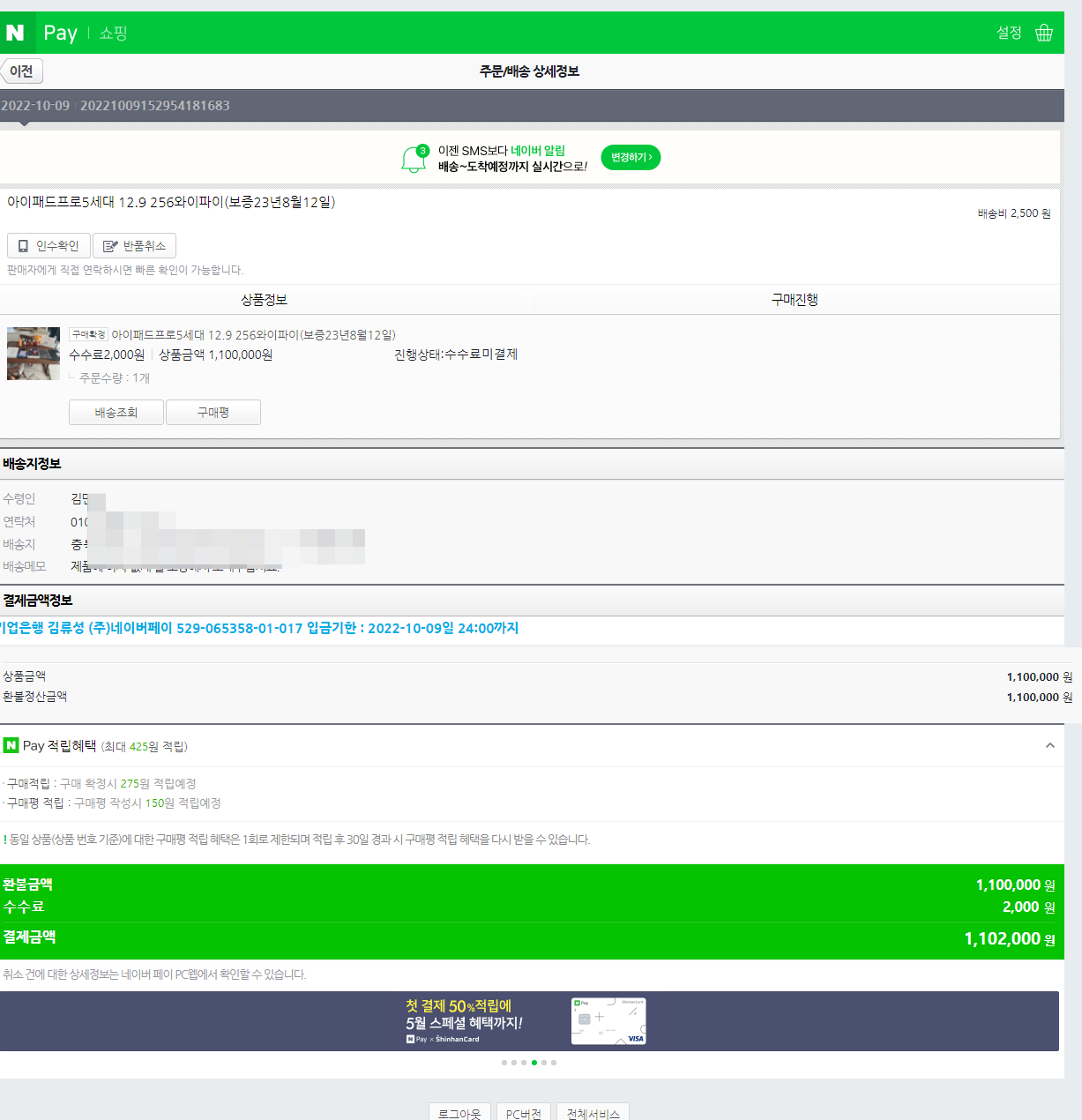Open the Shinhan Card promotion banner
Screen dimensions: 1082x1120
pyautogui.click(x=529, y=1021)
